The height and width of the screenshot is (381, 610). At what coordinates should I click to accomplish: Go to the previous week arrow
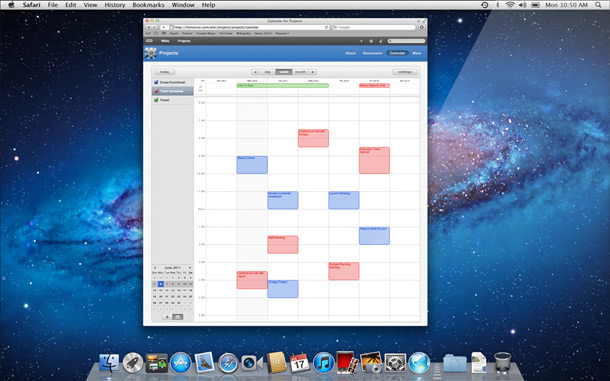click(255, 72)
